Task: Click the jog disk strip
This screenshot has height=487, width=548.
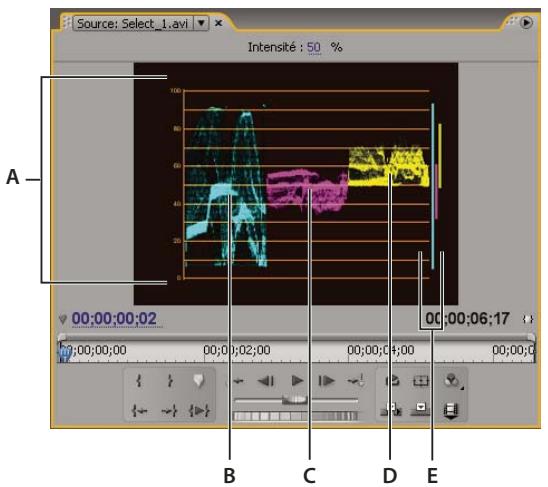Action: [x=295, y=416]
